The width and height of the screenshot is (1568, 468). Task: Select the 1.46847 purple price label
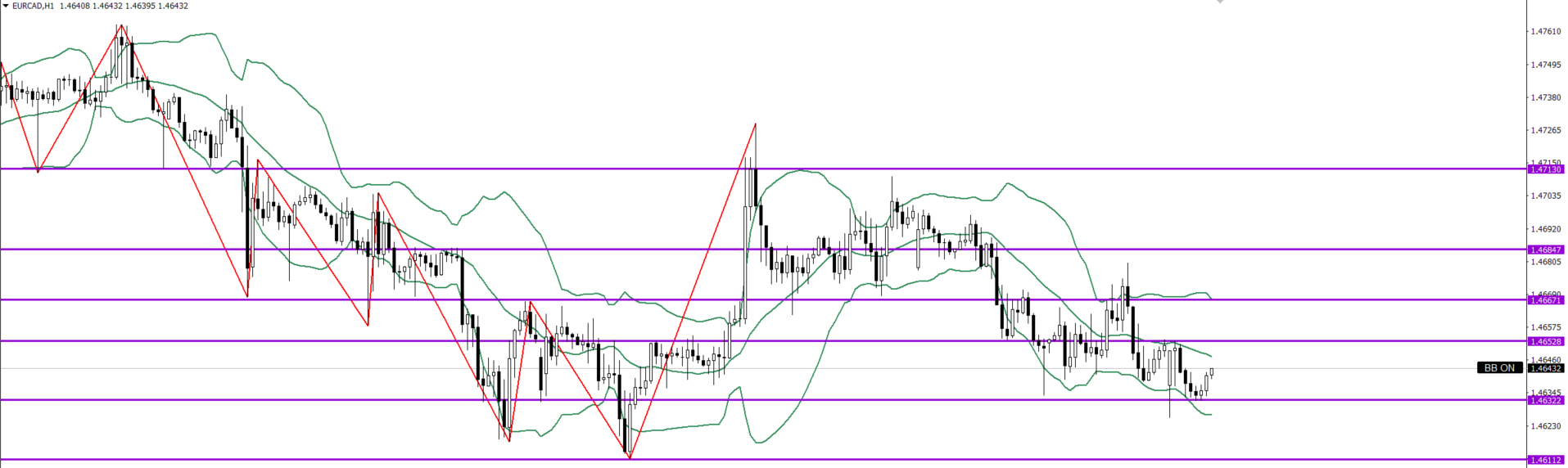[x=1546, y=250]
